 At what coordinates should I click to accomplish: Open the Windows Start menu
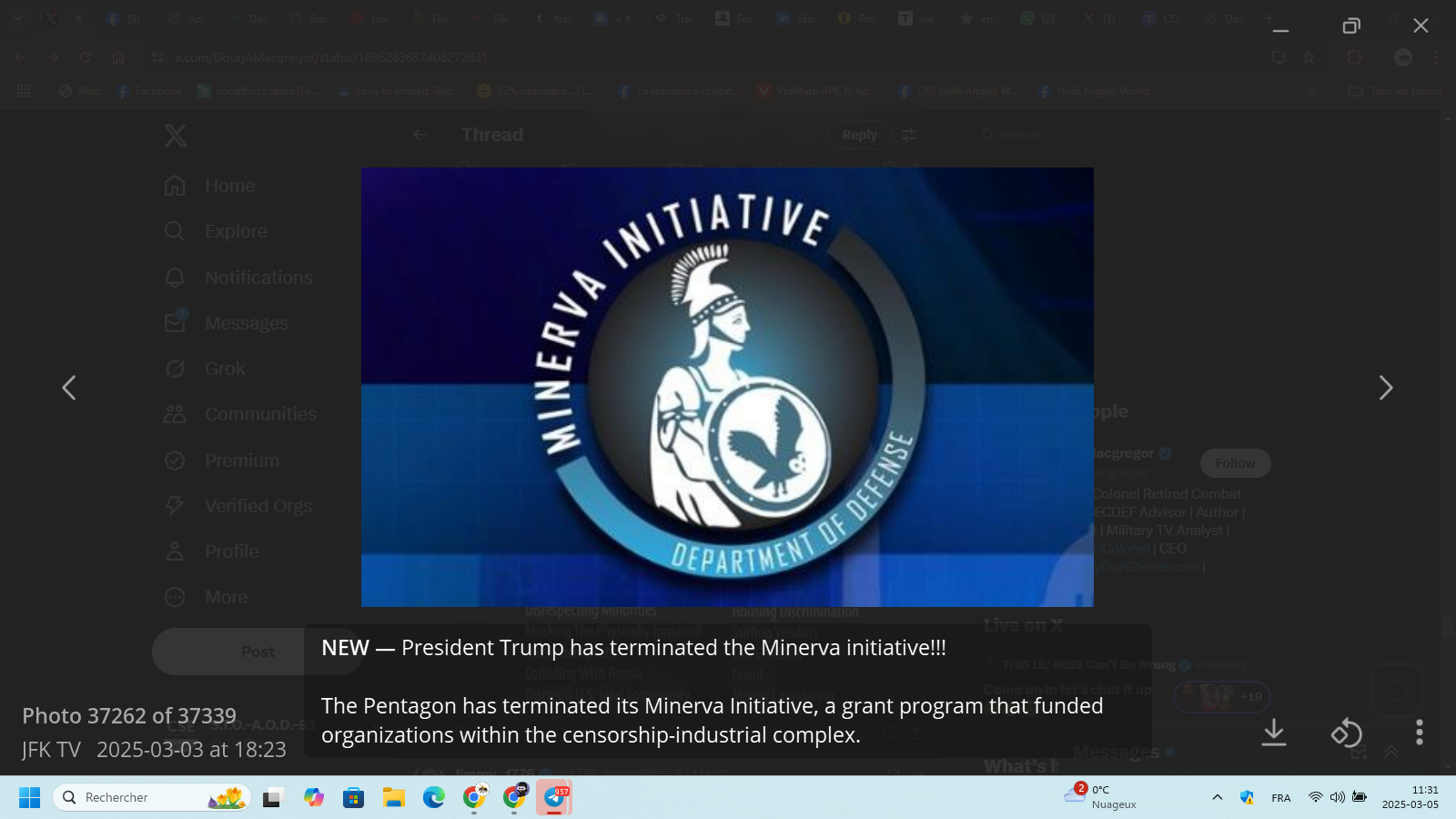pyautogui.click(x=29, y=798)
